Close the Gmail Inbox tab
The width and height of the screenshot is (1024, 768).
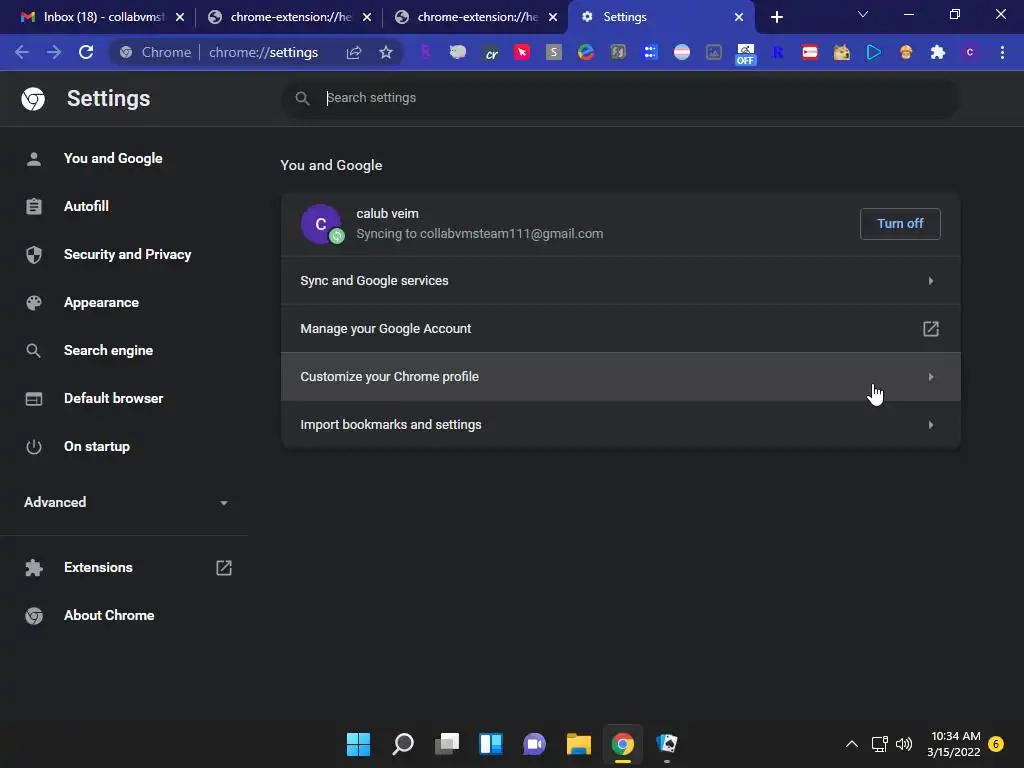click(180, 17)
